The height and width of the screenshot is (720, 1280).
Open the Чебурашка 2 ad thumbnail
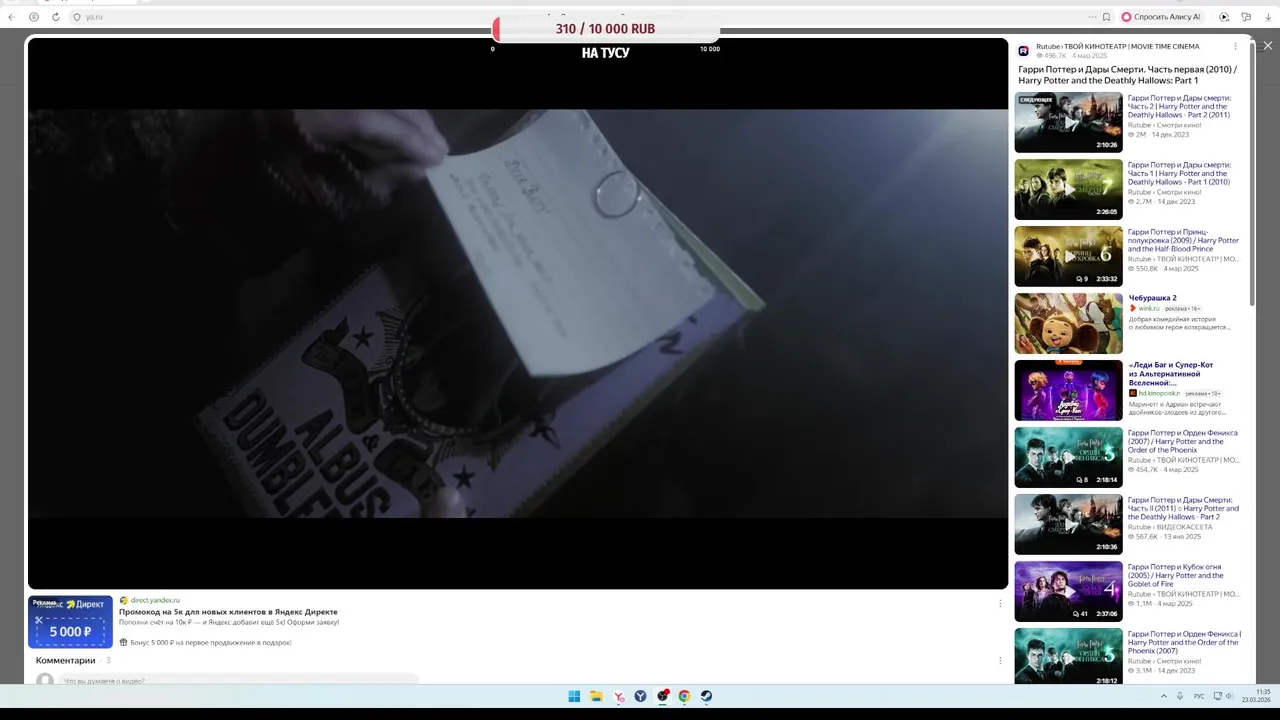click(x=1068, y=323)
